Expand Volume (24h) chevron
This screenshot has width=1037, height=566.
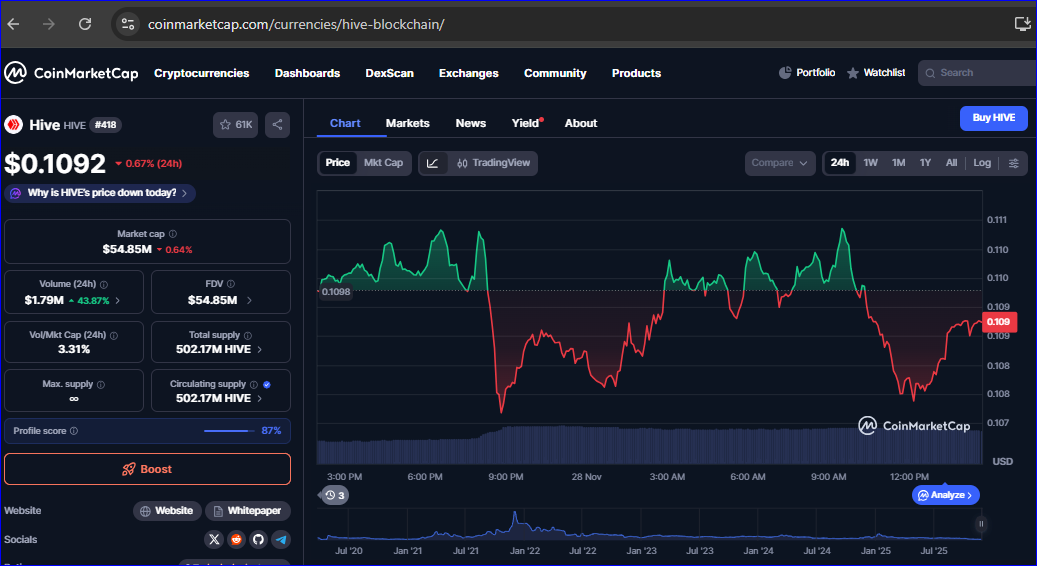118,300
